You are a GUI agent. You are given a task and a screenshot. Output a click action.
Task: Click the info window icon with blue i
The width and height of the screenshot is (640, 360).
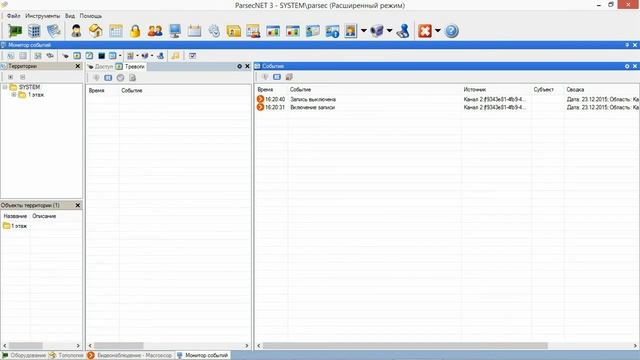coord(332,31)
